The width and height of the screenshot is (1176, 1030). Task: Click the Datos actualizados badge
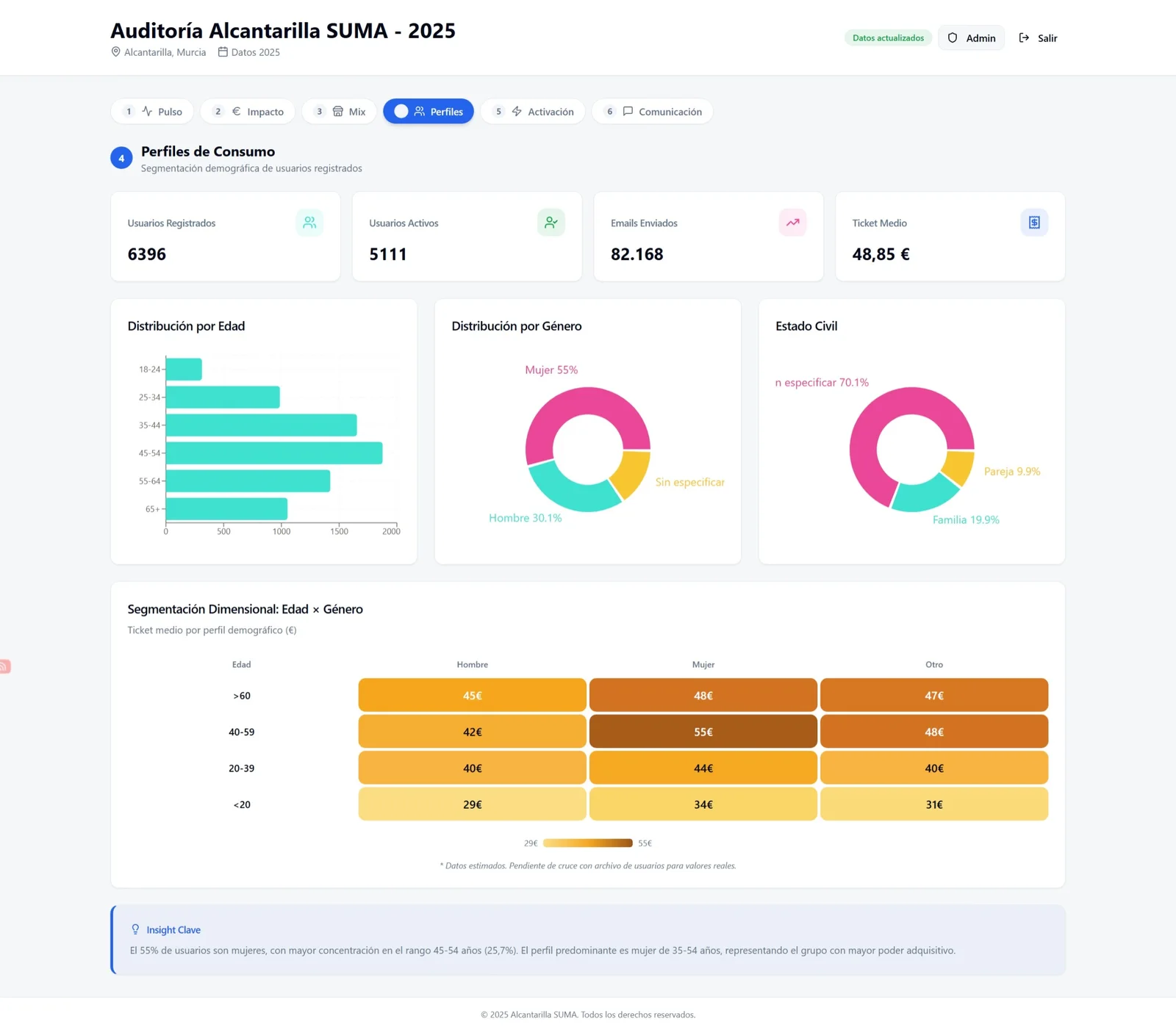[888, 38]
